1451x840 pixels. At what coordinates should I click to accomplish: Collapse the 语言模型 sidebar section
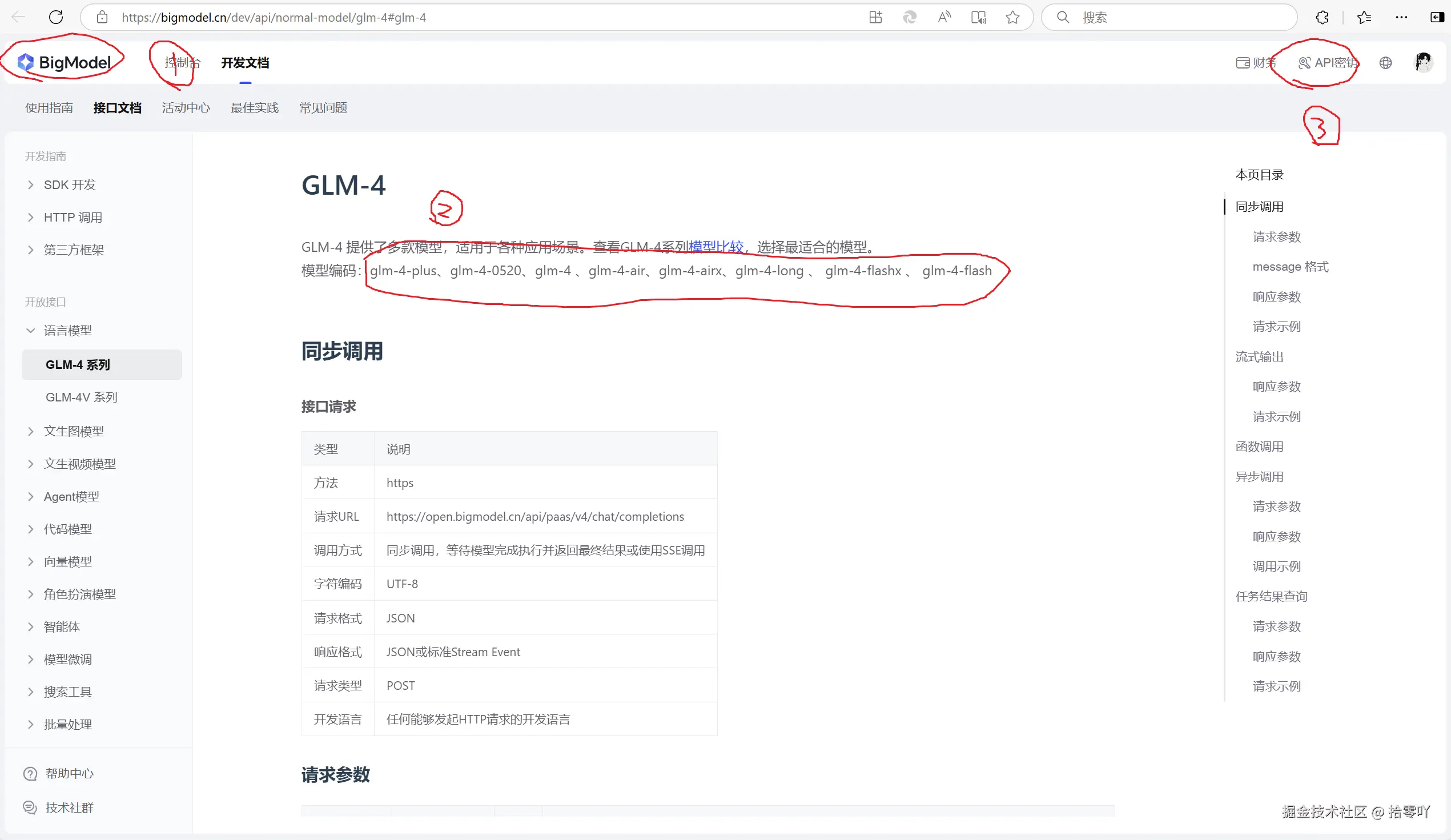(67, 330)
